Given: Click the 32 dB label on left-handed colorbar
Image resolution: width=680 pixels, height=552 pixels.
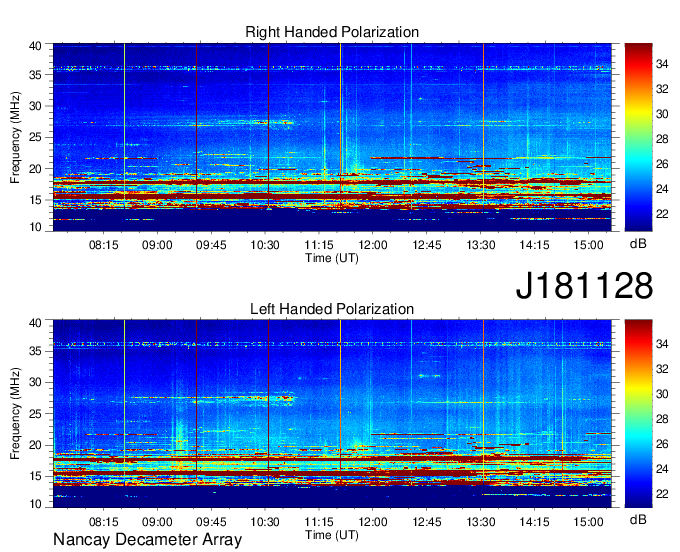Looking at the screenshot, I should click(x=662, y=369).
